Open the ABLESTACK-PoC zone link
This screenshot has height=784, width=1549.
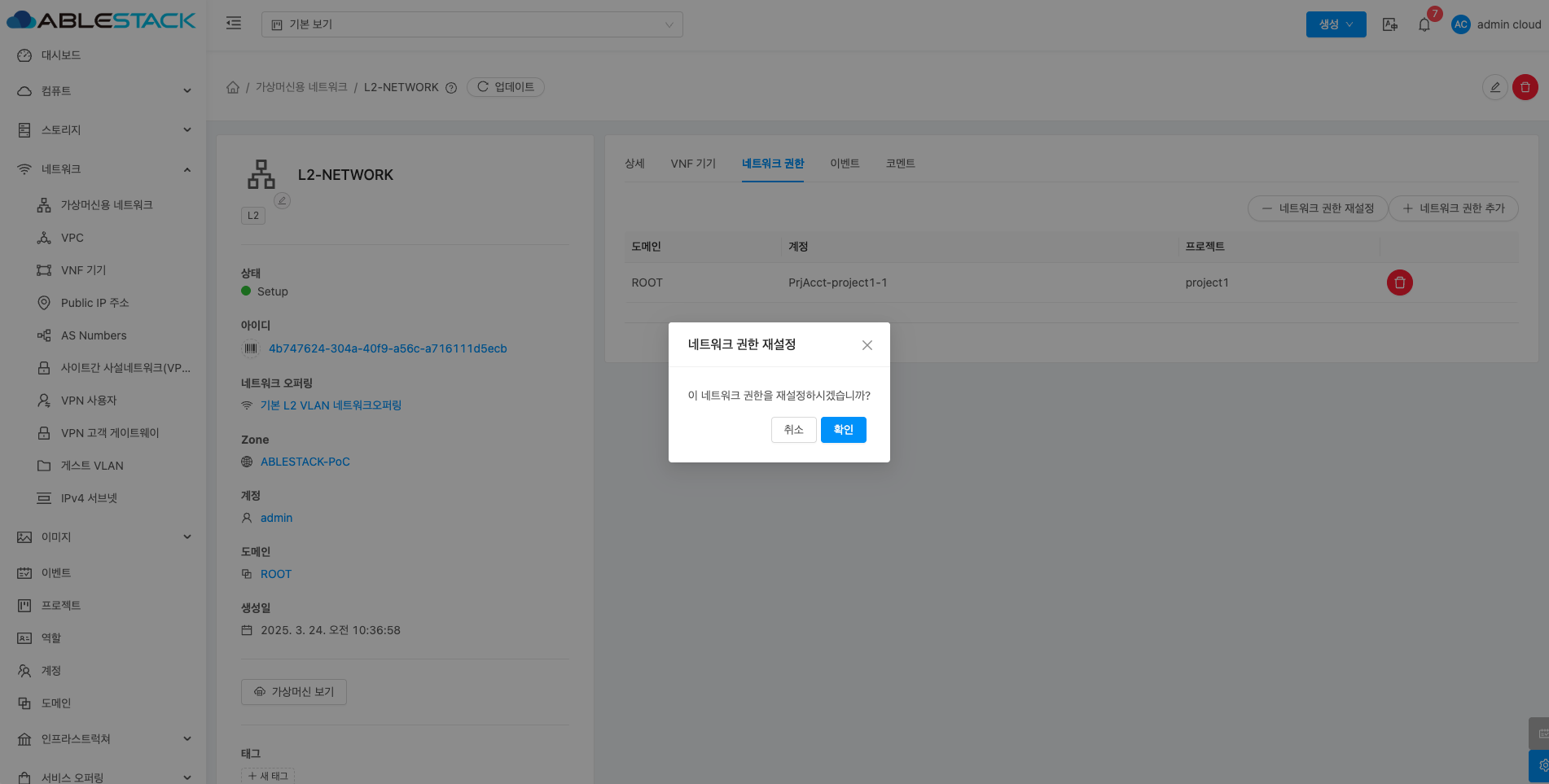(305, 462)
